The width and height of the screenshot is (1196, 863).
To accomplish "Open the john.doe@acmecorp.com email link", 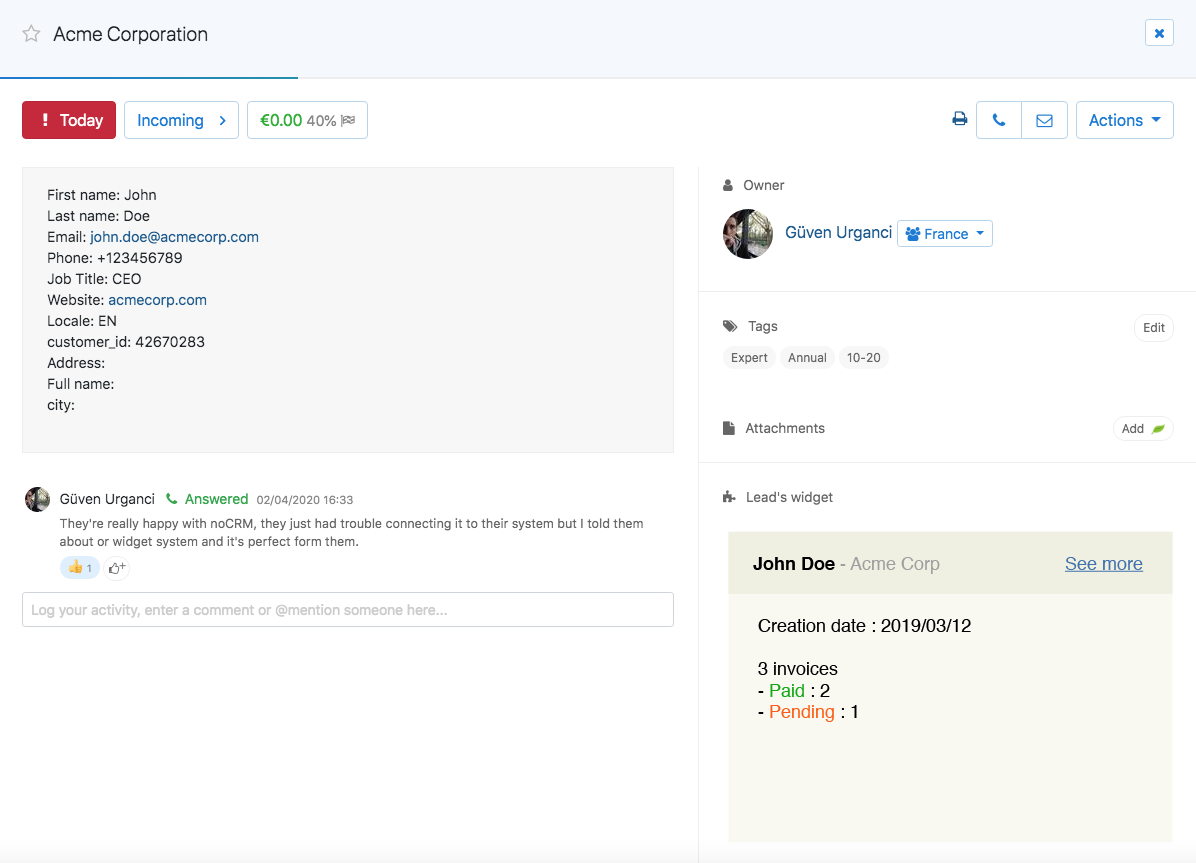I will click(x=174, y=237).
